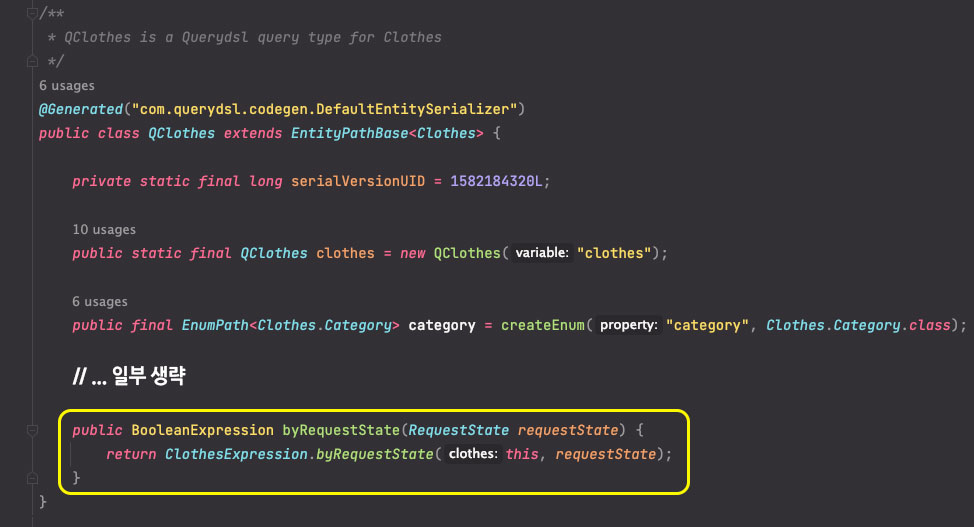Click the 1582184320L literal value
The width and height of the screenshot is (974, 527).
point(496,181)
